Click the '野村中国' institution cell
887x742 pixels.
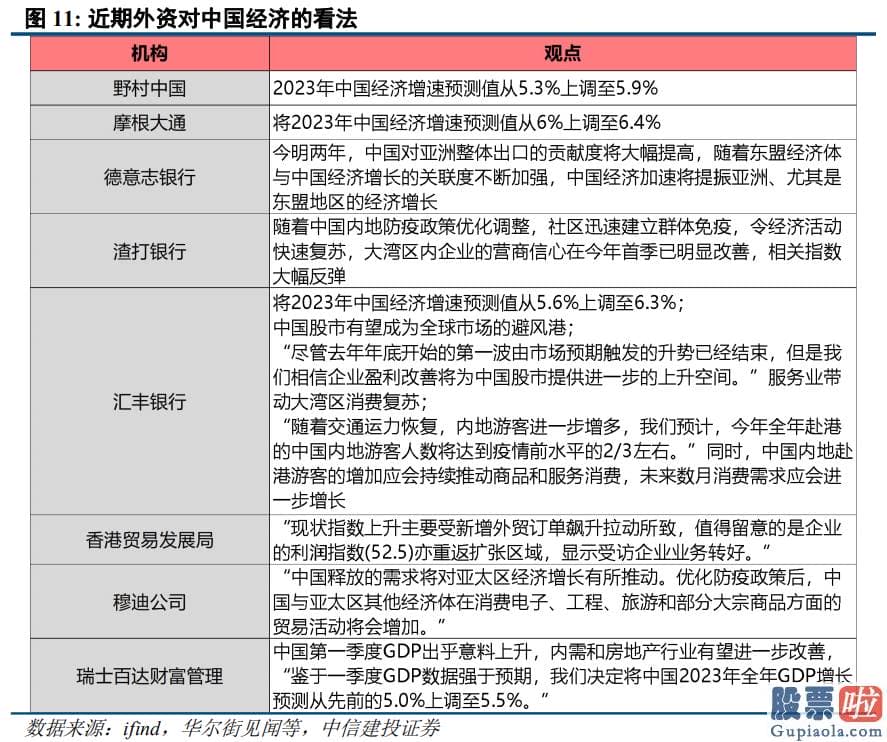coord(149,88)
